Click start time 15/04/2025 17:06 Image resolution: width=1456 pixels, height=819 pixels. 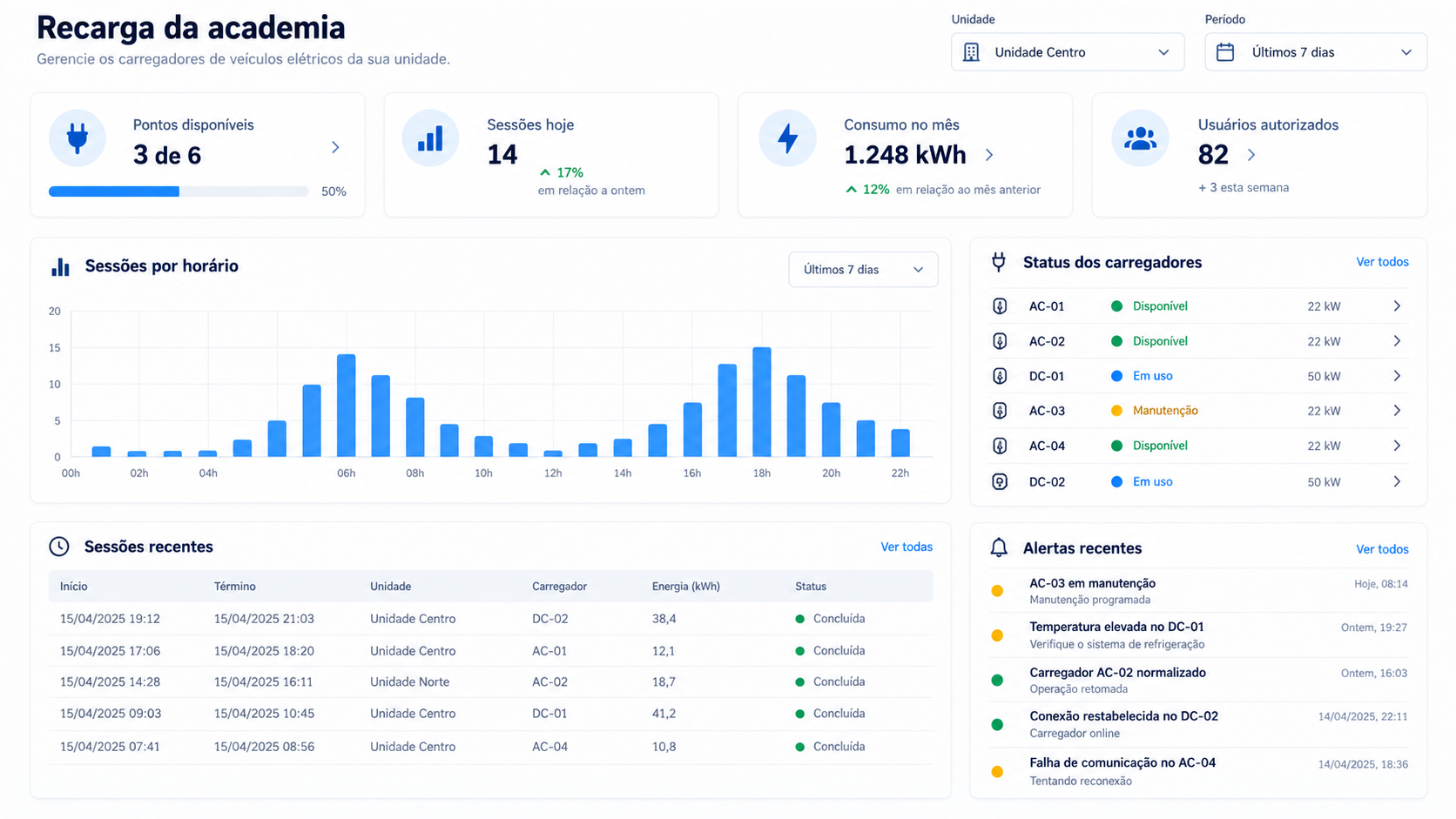[x=110, y=651]
